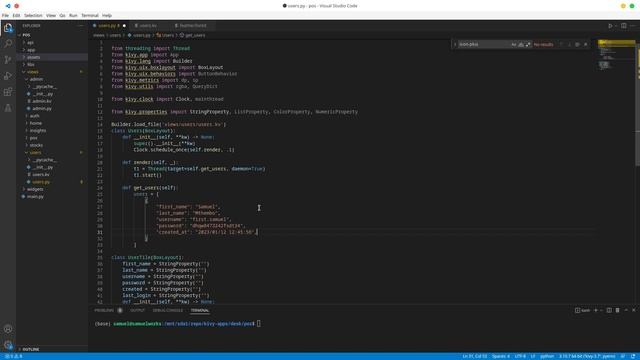The height and width of the screenshot is (360, 640).
Task: Open Explorer panel more actions ellipsis
Action: click(80, 26)
